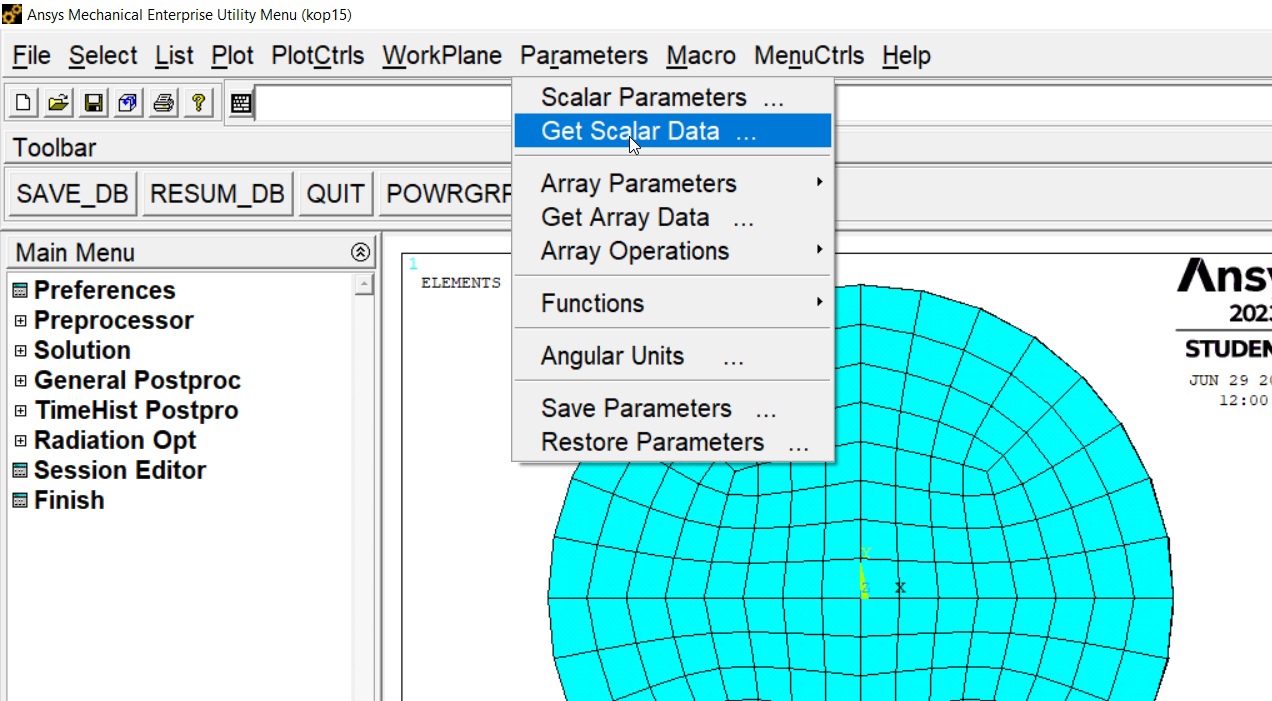Open help via question mark icon
This screenshot has height=701, width=1272.
coord(199,102)
